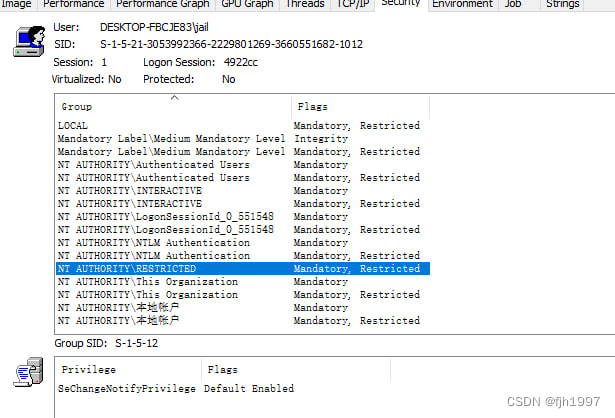
Task: Sort by the Group column header
Action: (173, 107)
